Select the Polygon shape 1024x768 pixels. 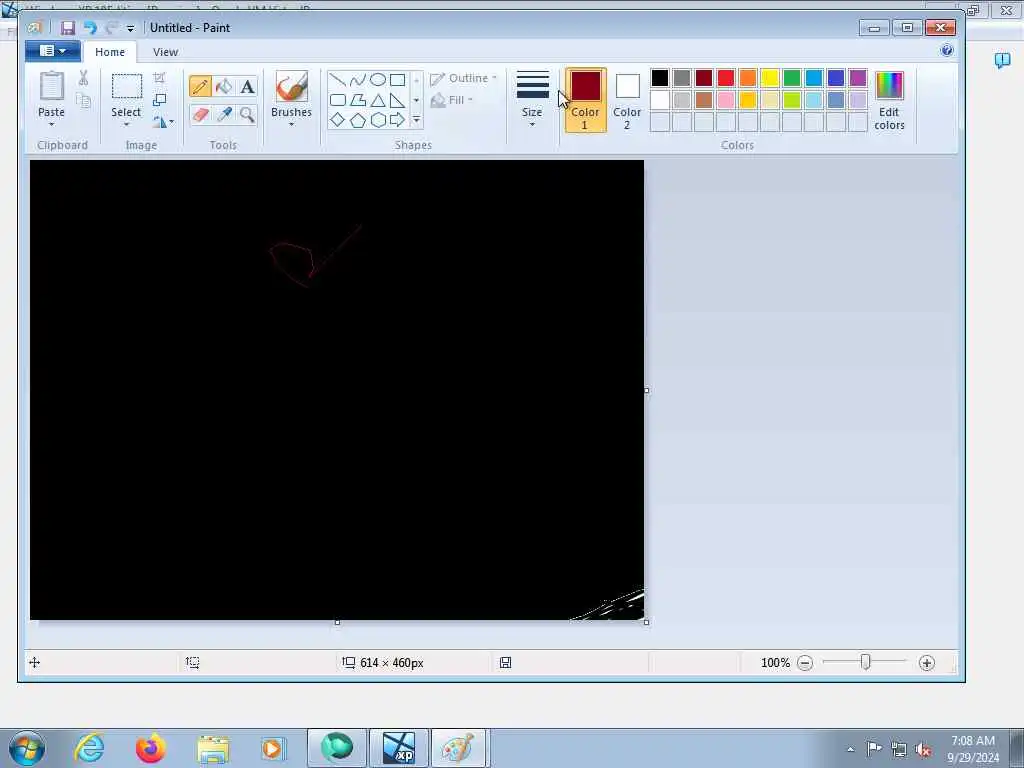(358, 100)
